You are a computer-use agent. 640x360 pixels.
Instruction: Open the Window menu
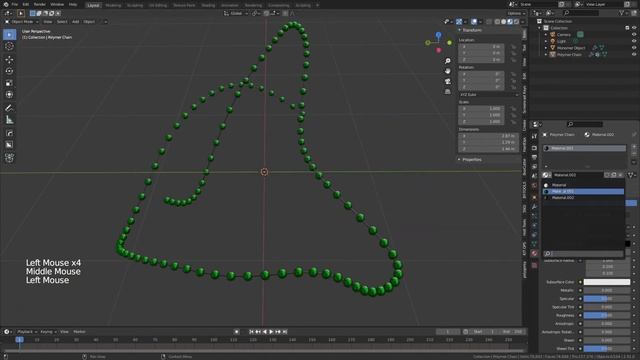57,4
